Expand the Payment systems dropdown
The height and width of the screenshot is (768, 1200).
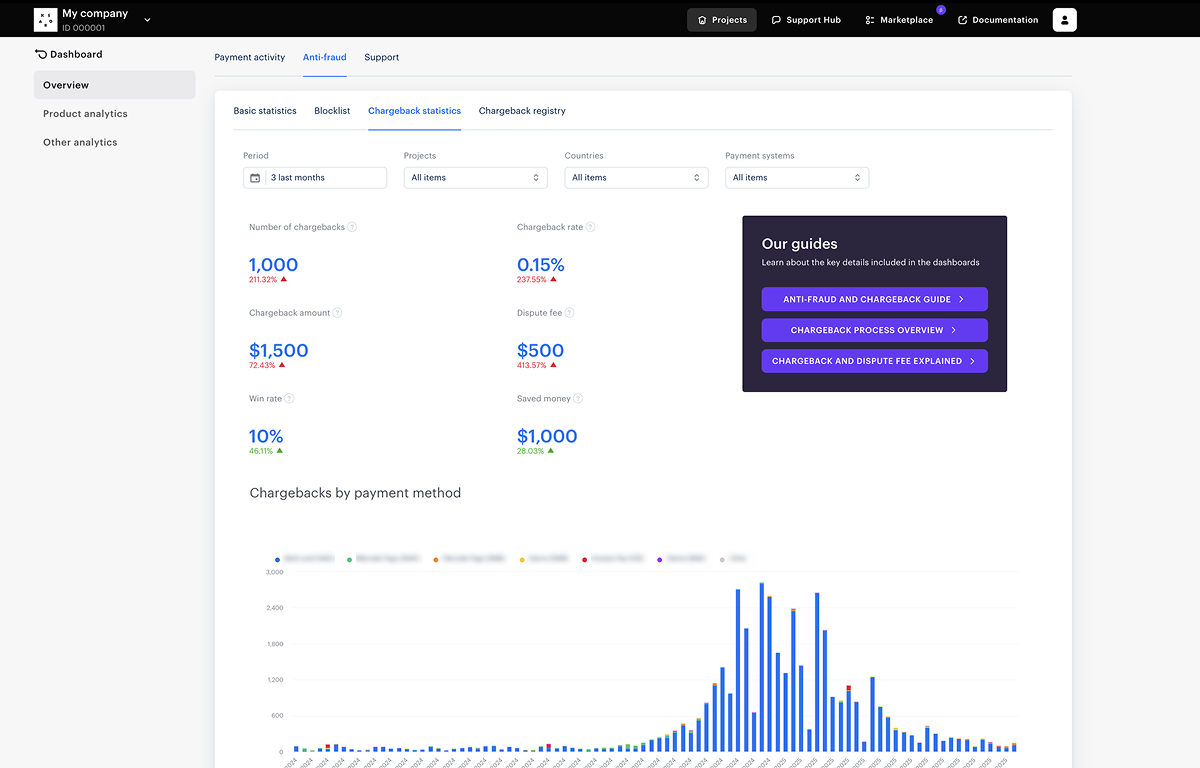796,178
